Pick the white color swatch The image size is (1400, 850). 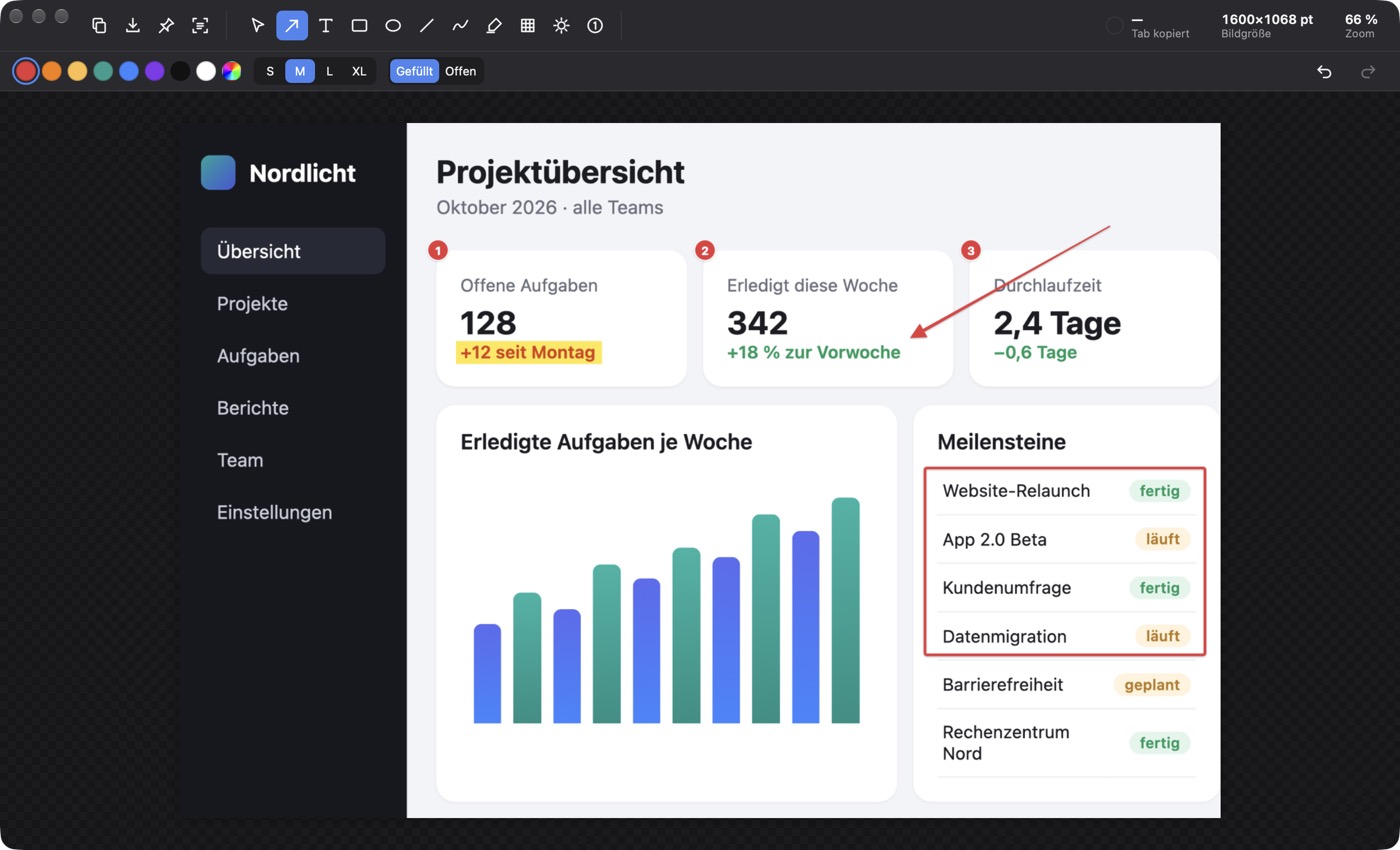coord(206,71)
